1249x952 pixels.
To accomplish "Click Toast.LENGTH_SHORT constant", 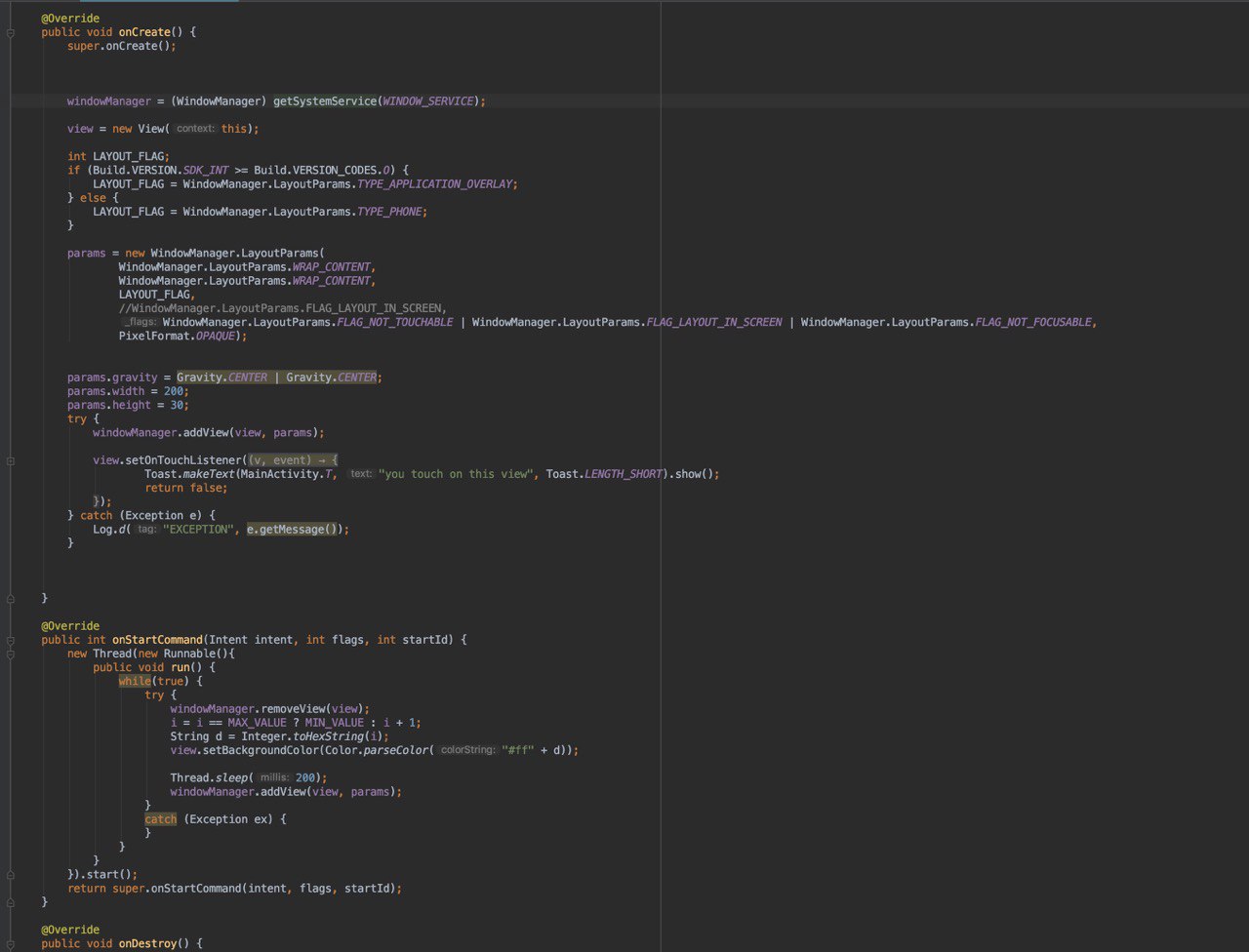I will [x=603, y=474].
